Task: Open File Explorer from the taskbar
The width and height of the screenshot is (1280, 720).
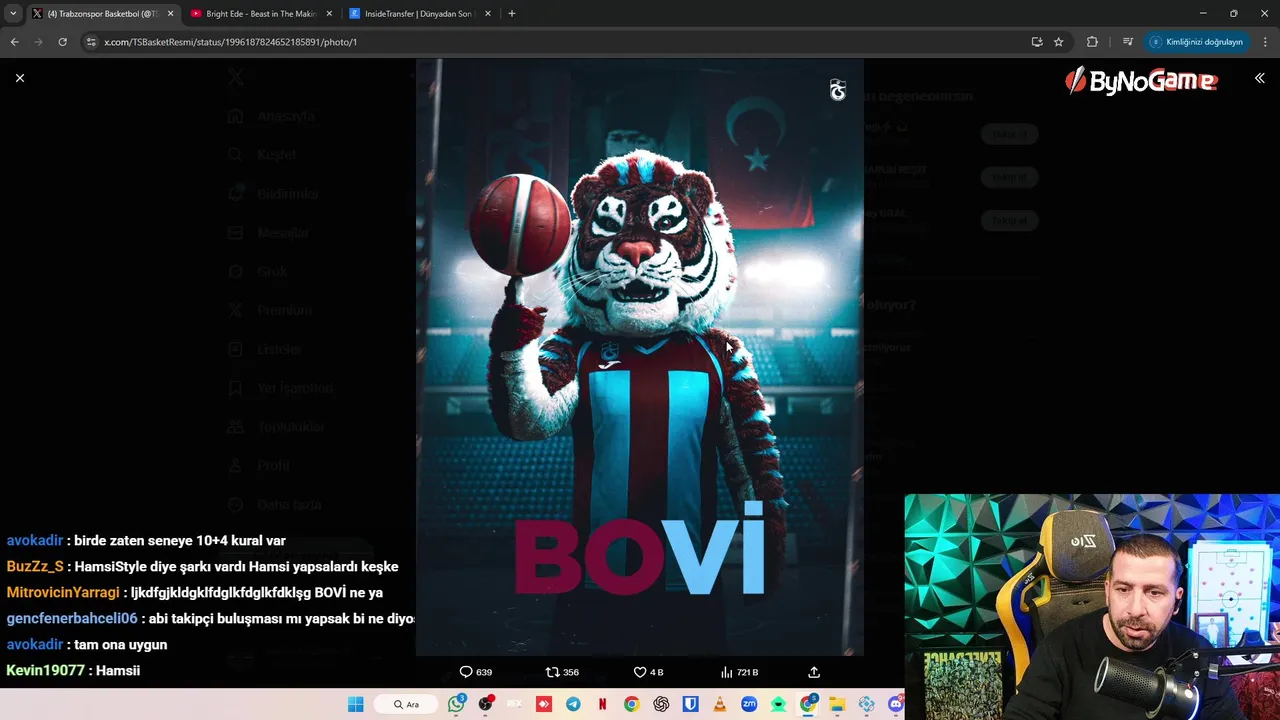Action: click(x=837, y=704)
